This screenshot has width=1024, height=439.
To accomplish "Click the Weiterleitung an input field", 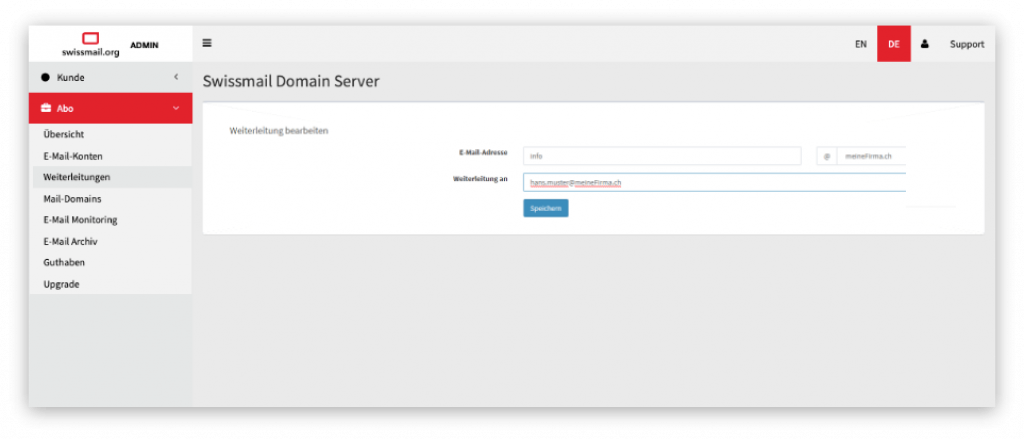I will 714,182.
